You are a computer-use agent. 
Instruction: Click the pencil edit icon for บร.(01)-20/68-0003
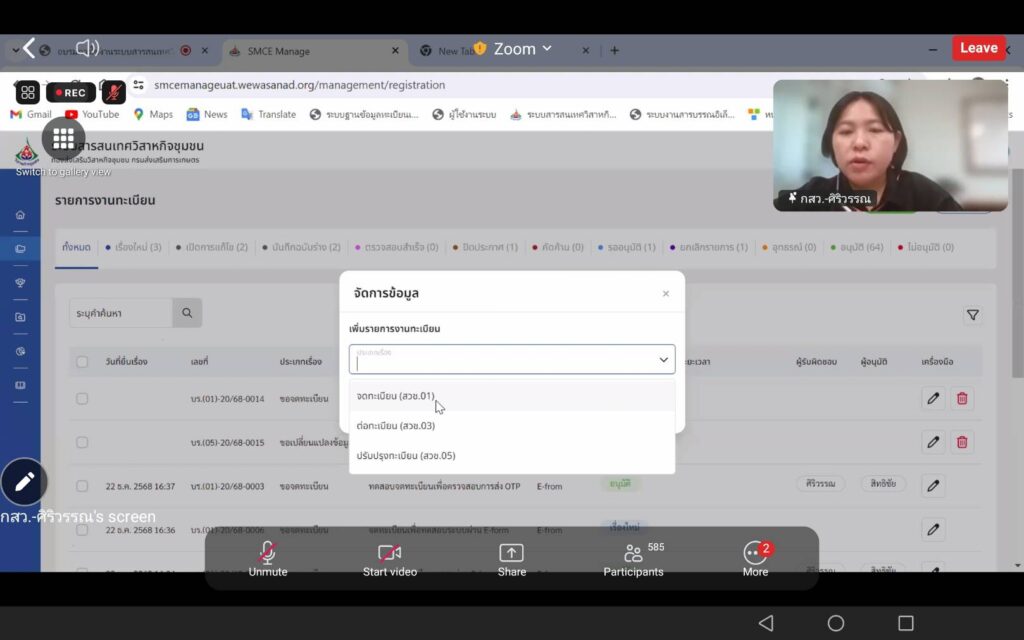pyautogui.click(x=933, y=486)
